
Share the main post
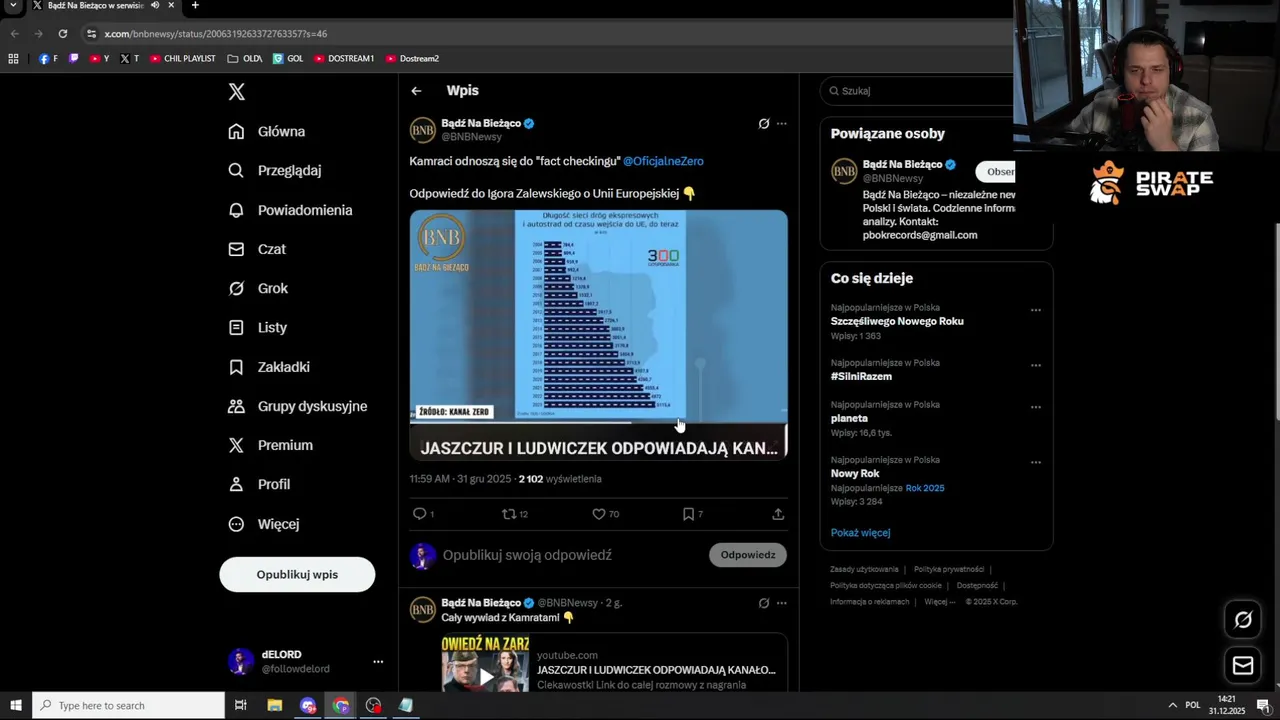pos(778,514)
